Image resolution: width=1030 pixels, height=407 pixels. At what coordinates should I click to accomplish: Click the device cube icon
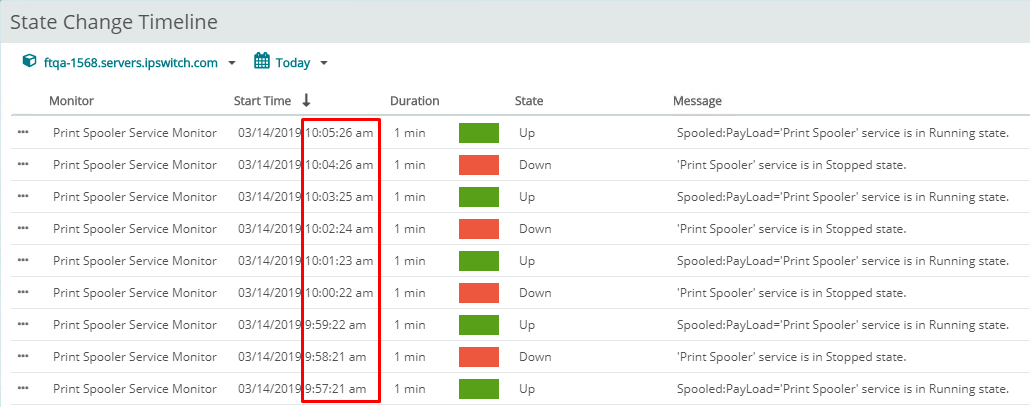pos(29,62)
